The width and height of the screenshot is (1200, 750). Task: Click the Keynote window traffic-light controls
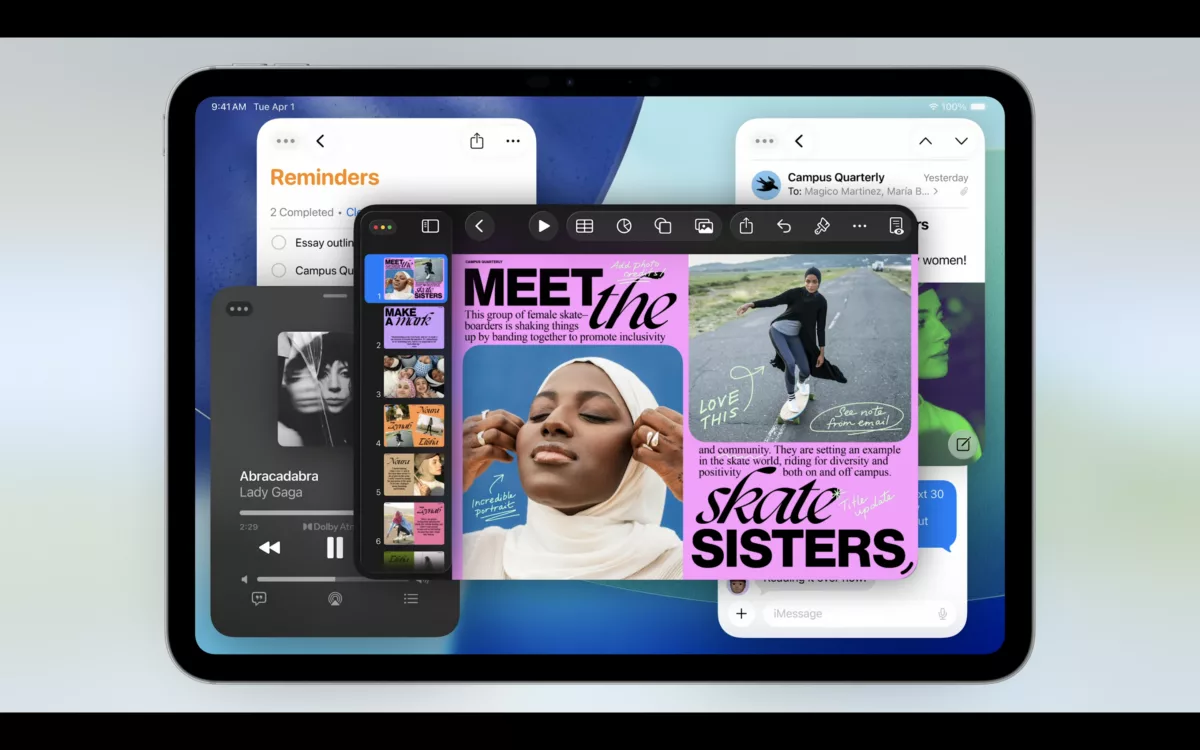coord(383,227)
